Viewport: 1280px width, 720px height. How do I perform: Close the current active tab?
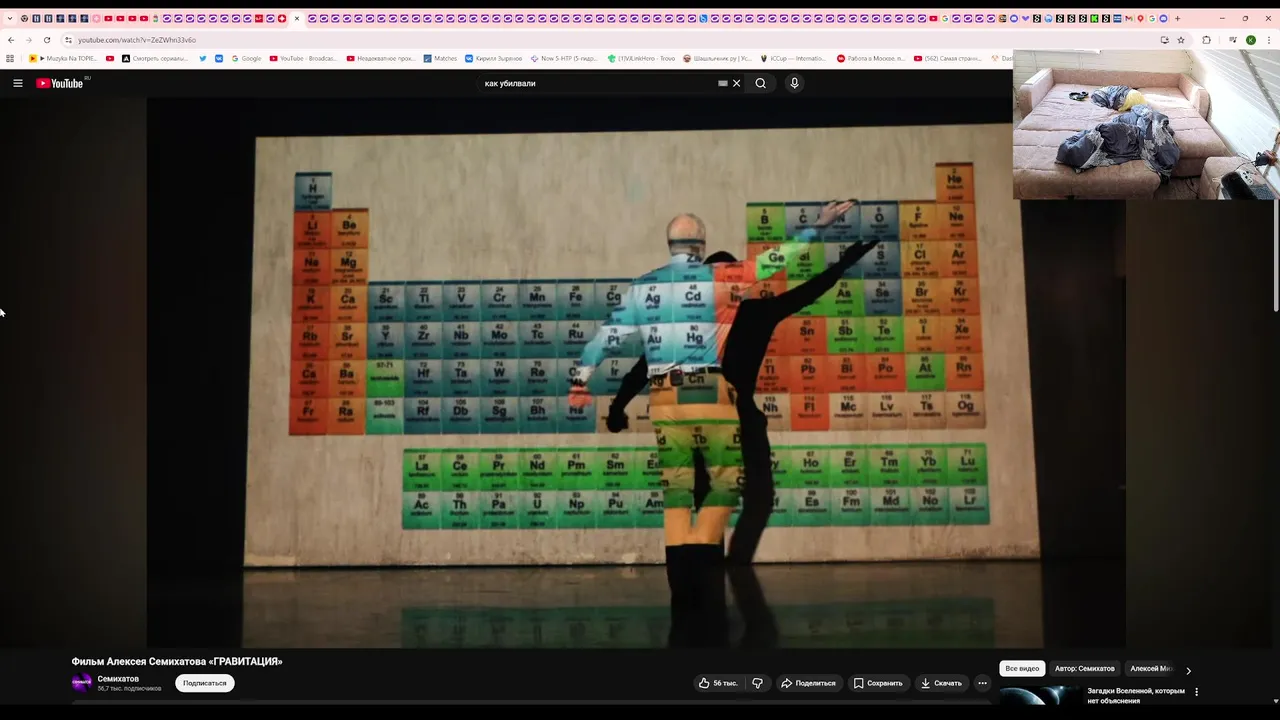(297, 18)
